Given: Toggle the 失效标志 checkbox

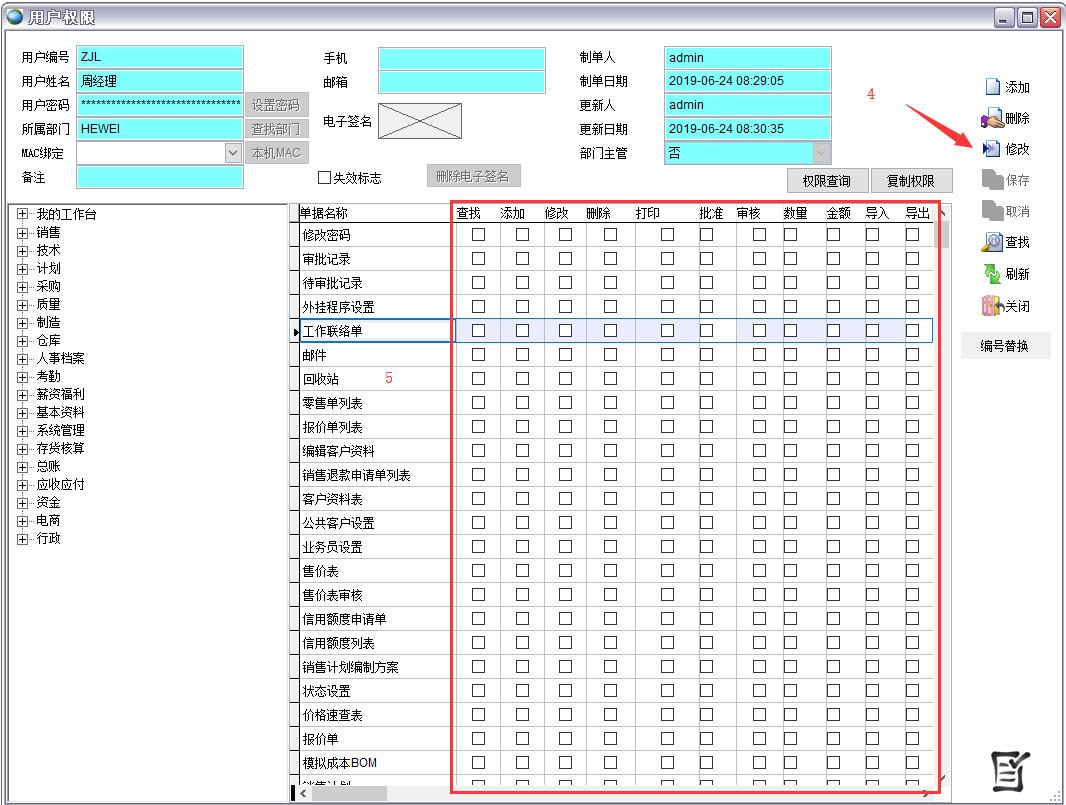Looking at the screenshot, I should (x=324, y=178).
